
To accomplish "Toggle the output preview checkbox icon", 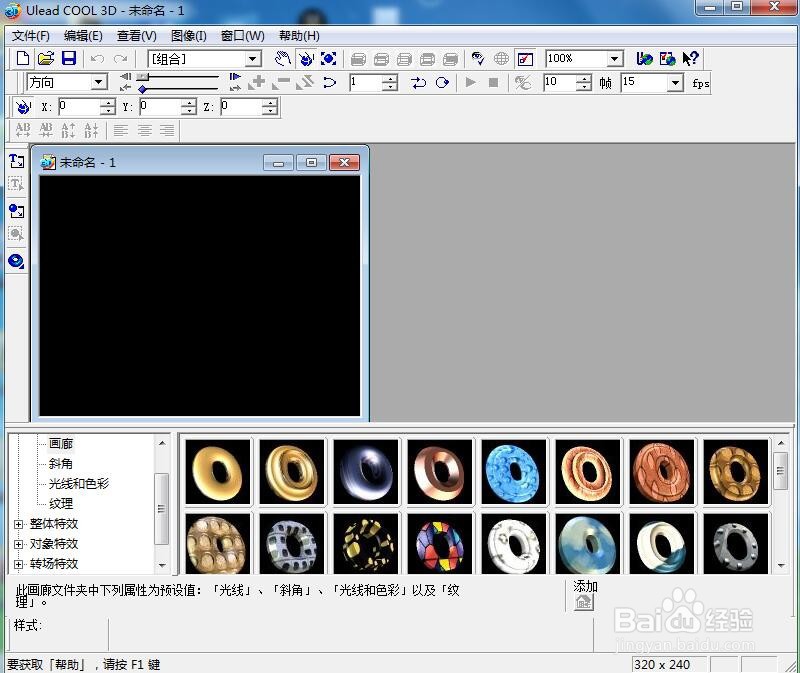I will (525, 59).
